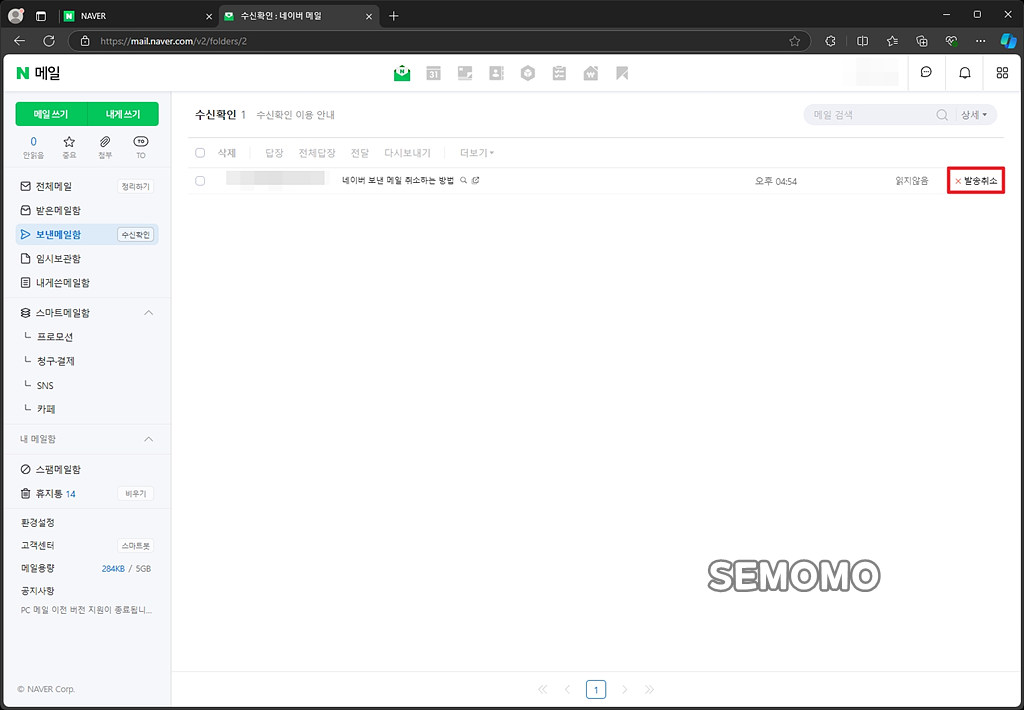Filter important mails with star icon
Viewport: 1024px width, 710px height.
pyautogui.click(x=69, y=147)
